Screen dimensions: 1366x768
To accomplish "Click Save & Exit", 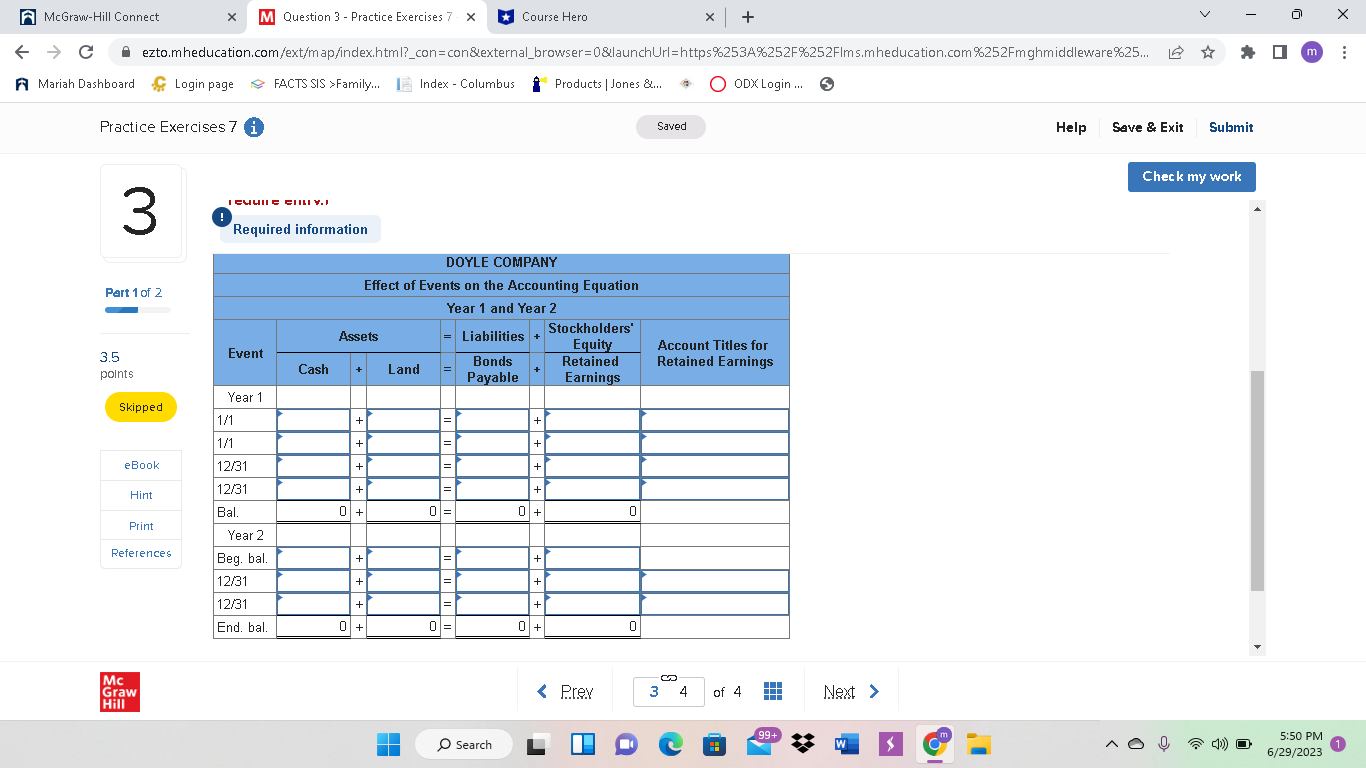I will pyautogui.click(x=1147, y=127).
